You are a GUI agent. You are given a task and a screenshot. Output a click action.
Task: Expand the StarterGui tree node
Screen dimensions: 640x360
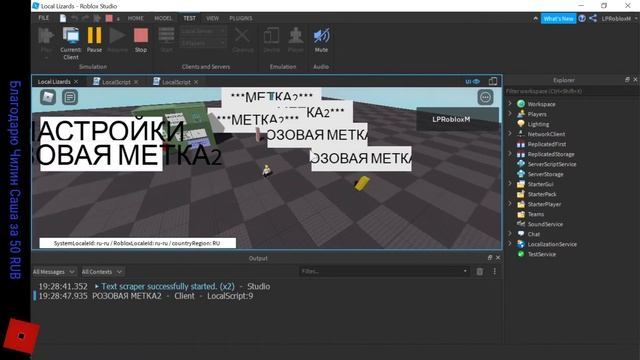(x=510, y=184)
